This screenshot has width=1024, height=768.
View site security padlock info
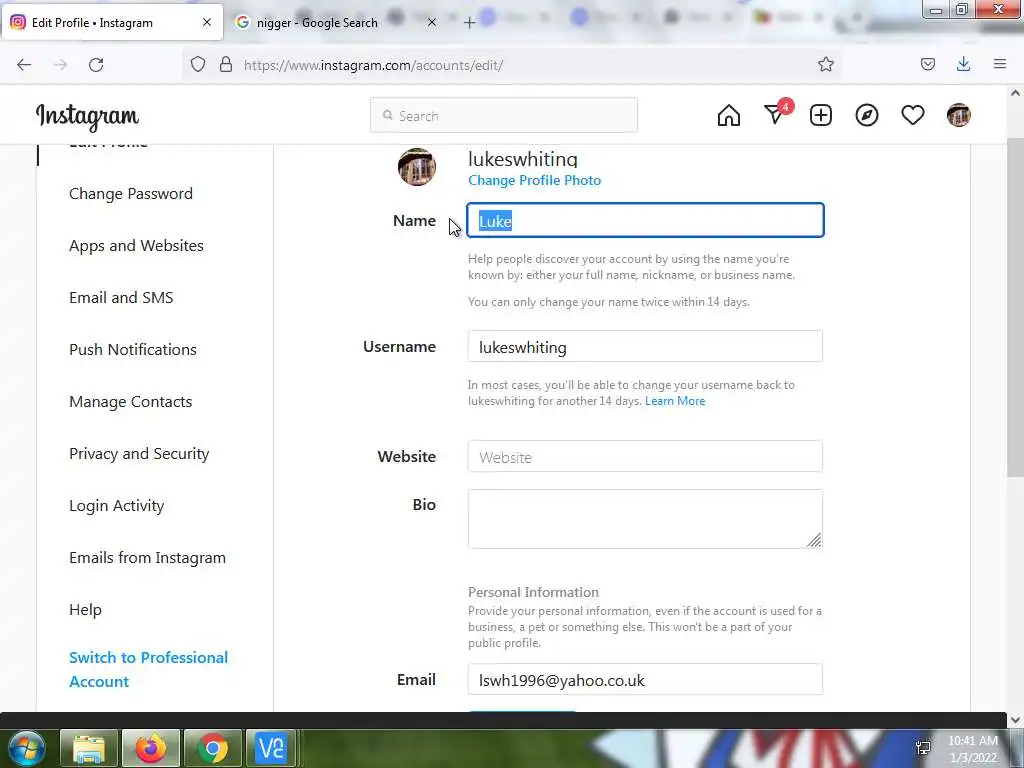tap(226, 64)
